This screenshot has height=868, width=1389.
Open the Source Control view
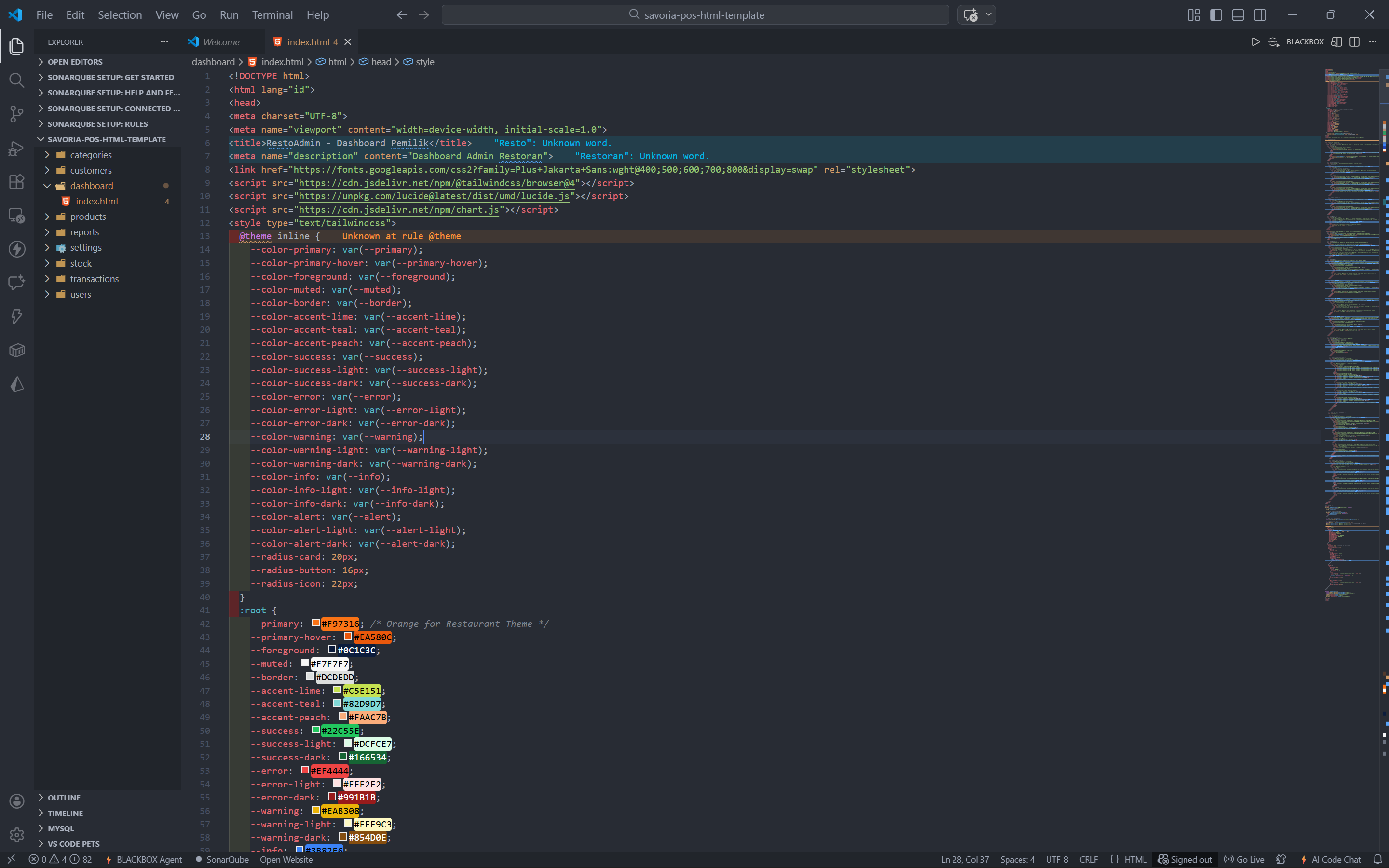(17, 114)
